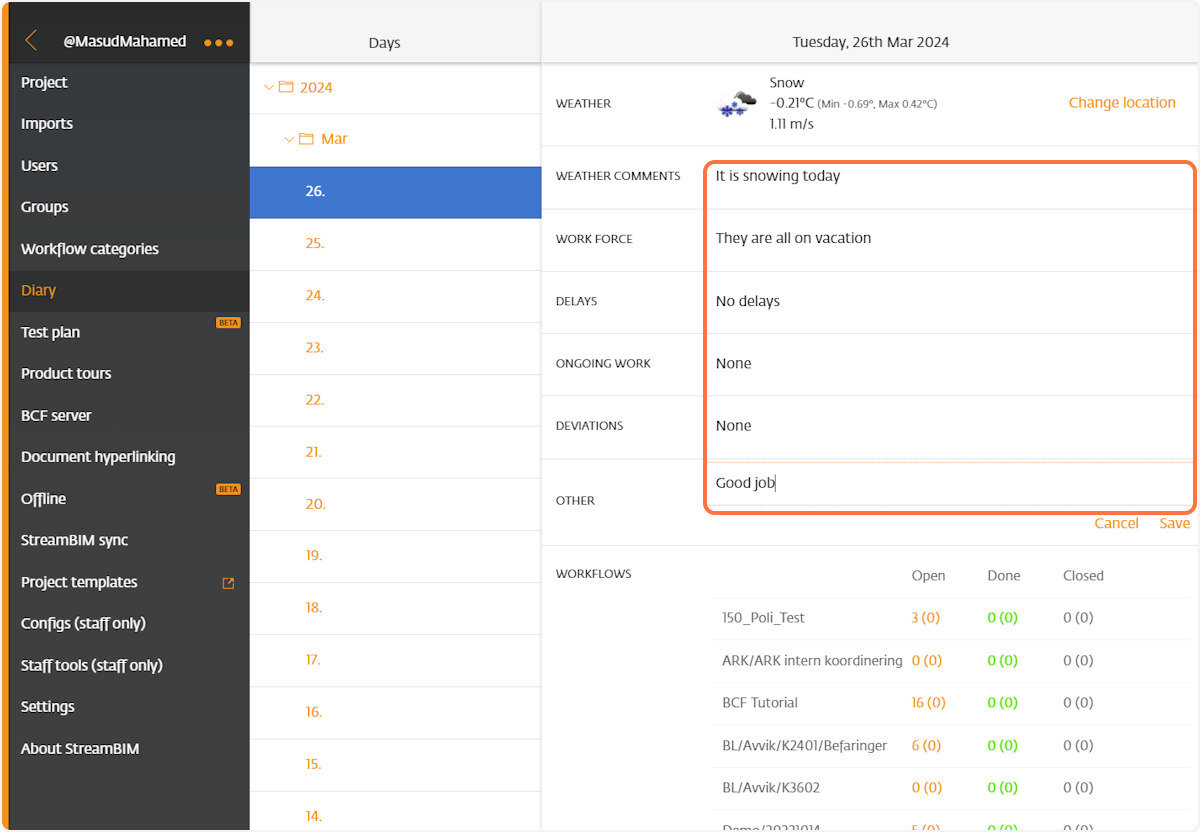
Task: Click the Mar folder icon
Action: [306, 139]
